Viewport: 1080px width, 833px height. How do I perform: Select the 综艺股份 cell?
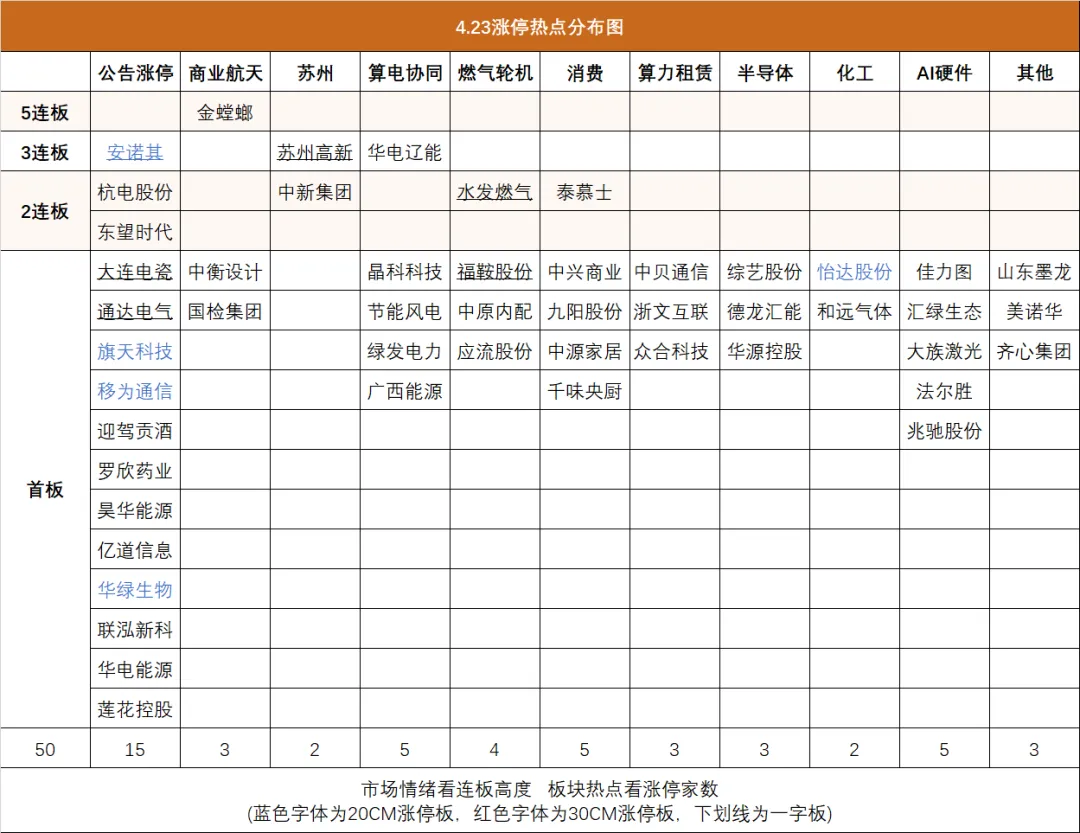[x=765, y=272]
